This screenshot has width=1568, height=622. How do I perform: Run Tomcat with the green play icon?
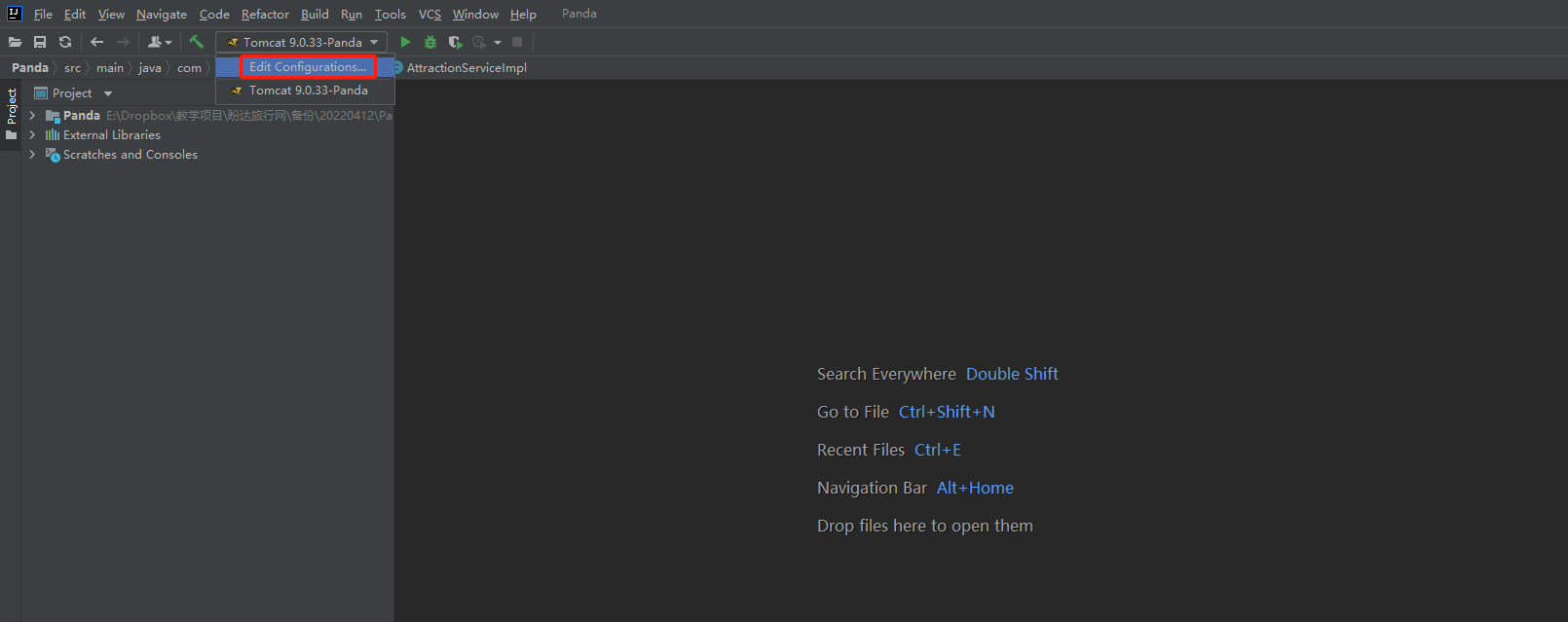[x=405, y=42]
